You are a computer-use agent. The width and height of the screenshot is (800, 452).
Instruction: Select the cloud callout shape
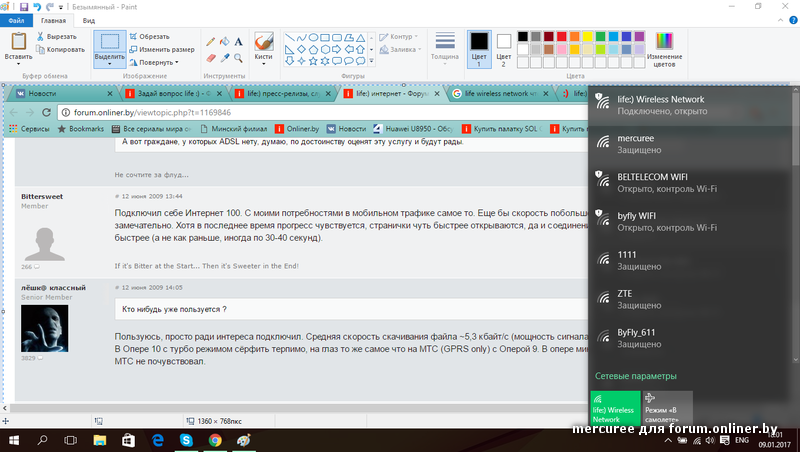coord(360,61)
